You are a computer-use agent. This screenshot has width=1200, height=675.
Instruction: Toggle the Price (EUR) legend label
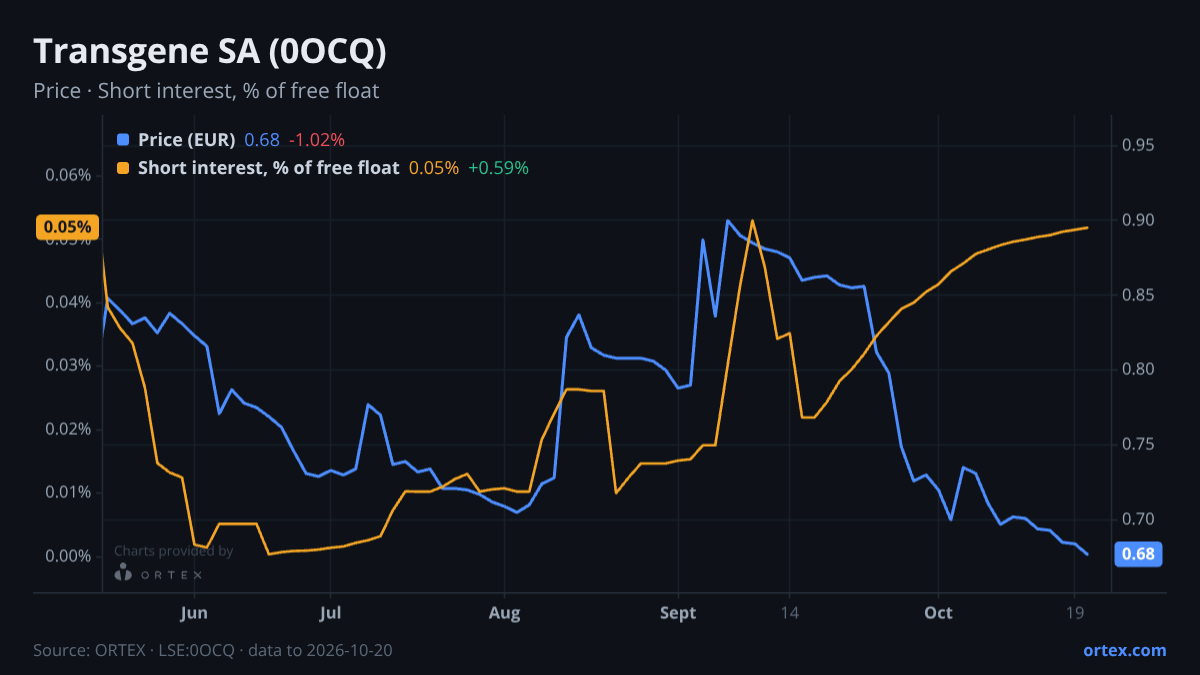click(x=187, y=140)
